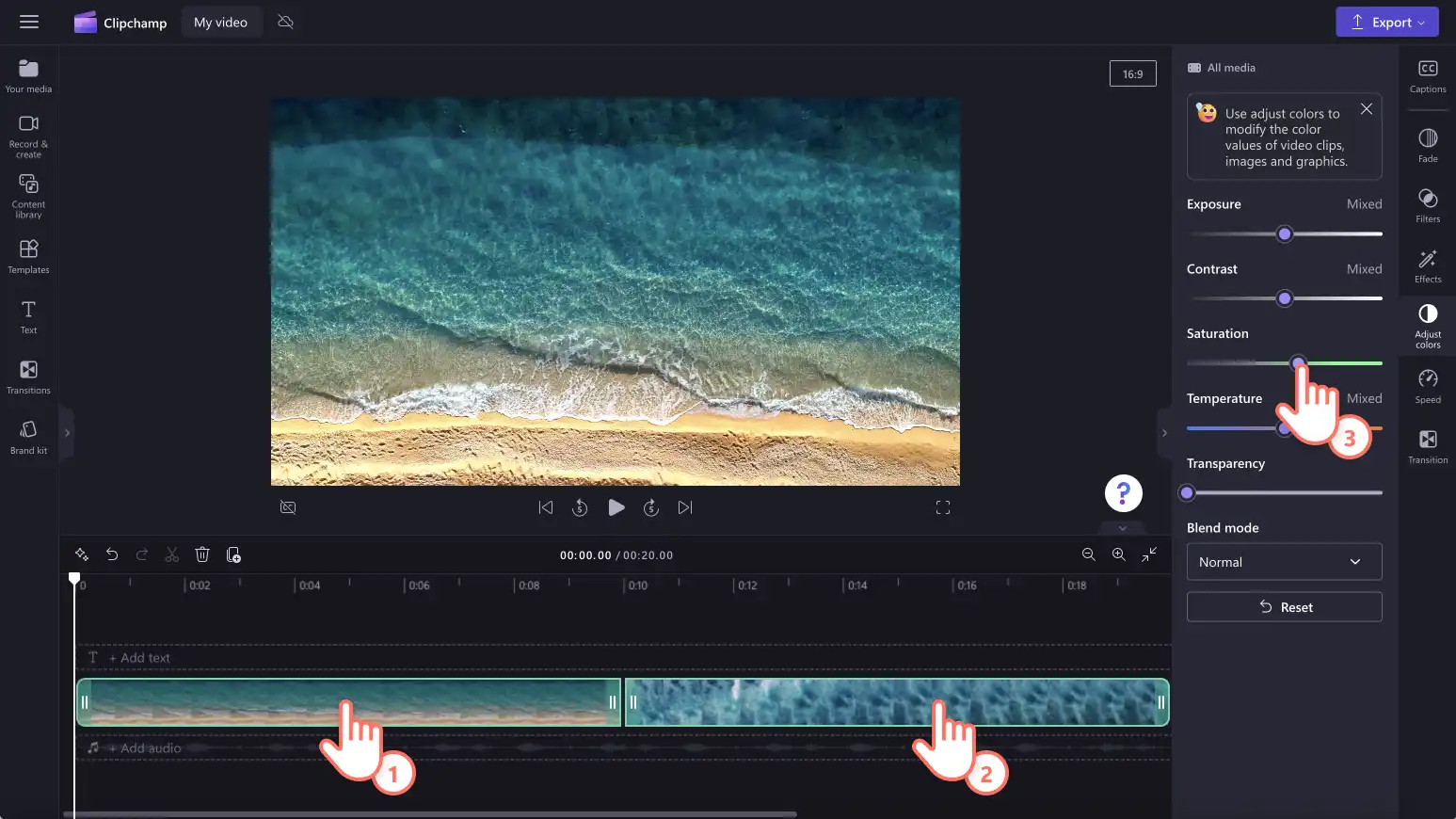Select the 16:9 aspect ratio button
This screenshot has width=1456, height=819.
1132,73
